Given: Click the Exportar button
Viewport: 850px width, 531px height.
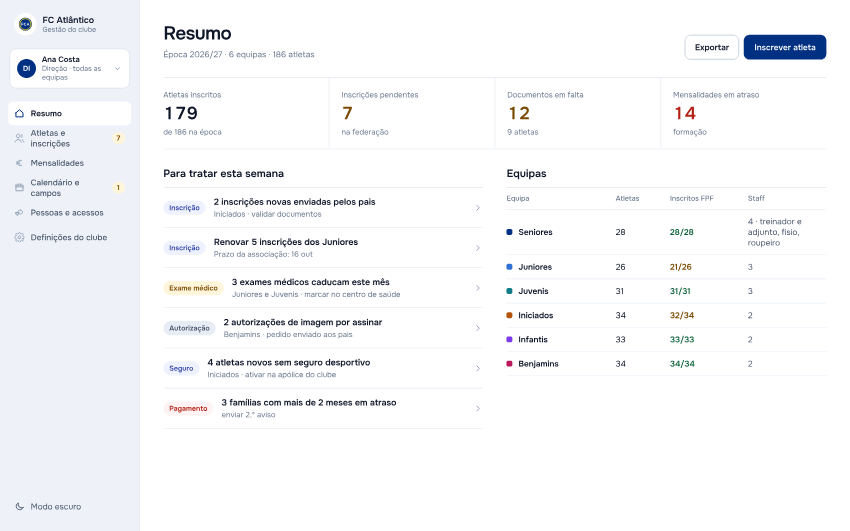Looking at the screenshot, I should tap(711, 47).
